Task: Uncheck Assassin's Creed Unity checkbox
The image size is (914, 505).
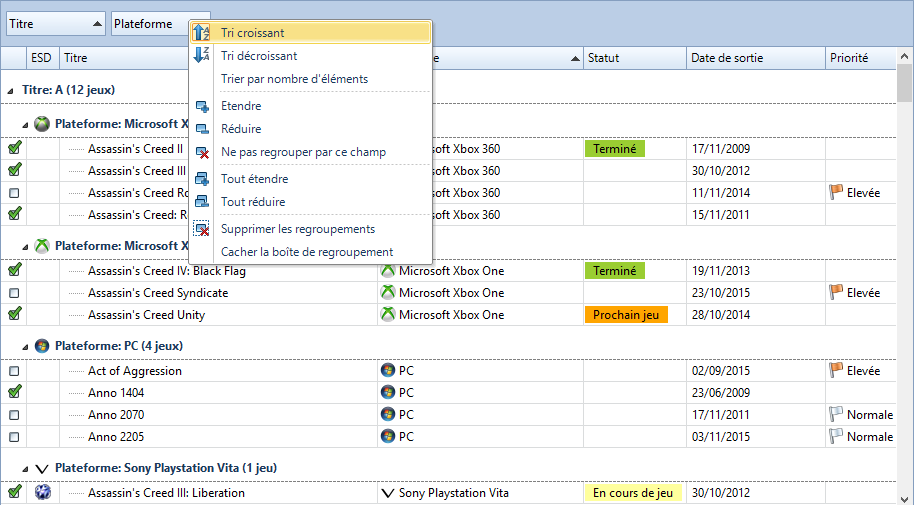Action: (x=15, y=314)
